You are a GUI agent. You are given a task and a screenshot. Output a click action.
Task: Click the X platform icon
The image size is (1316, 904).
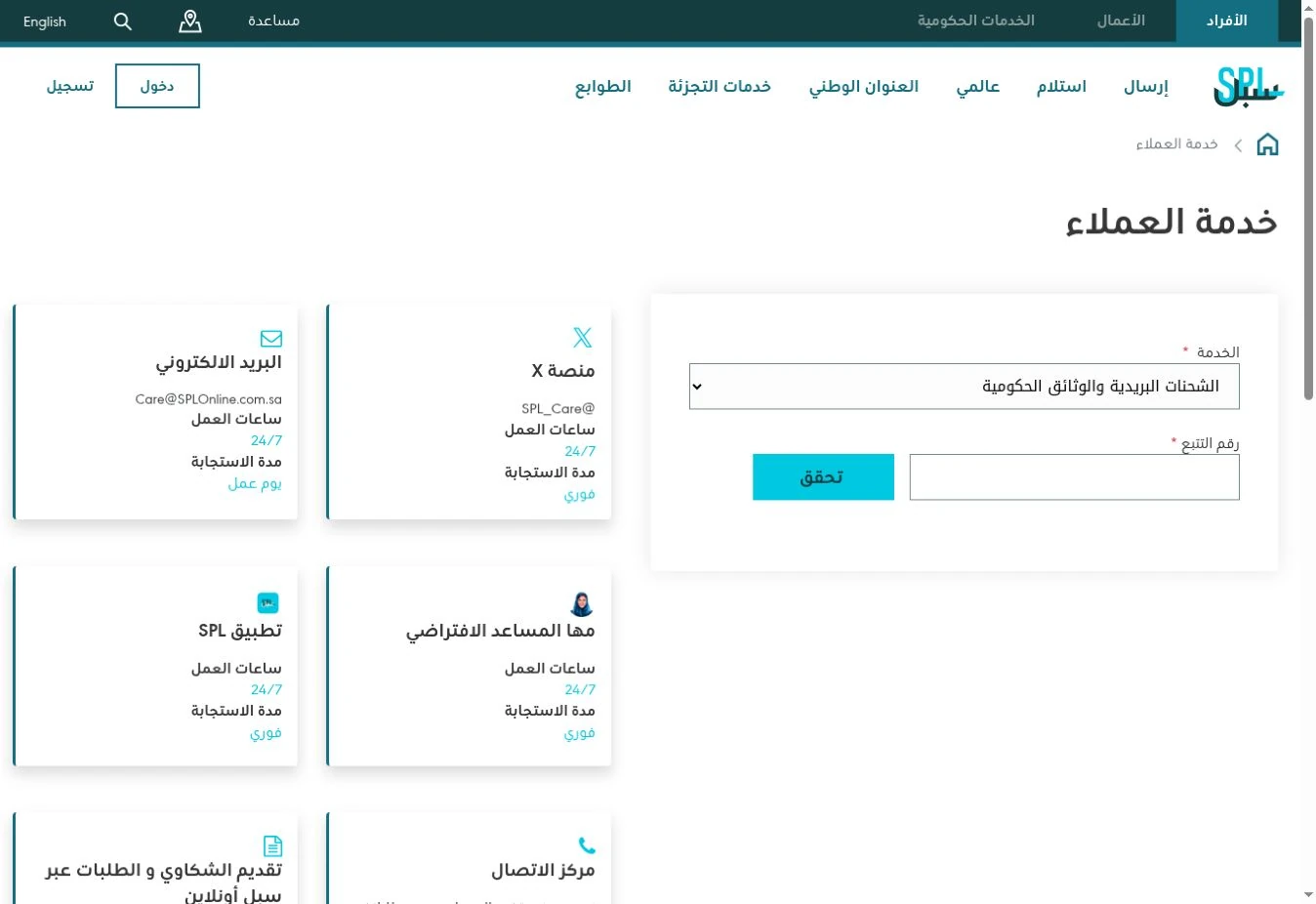583,338
